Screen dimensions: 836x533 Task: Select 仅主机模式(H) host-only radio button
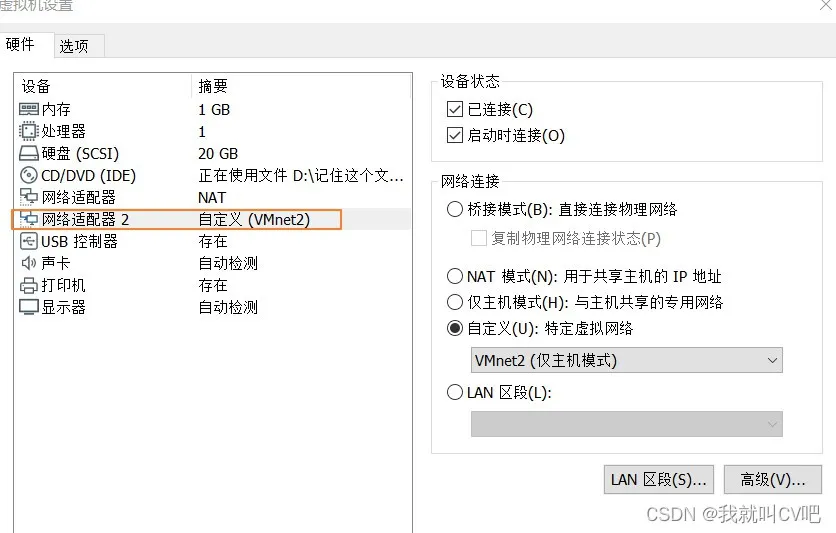click(455, 301)
